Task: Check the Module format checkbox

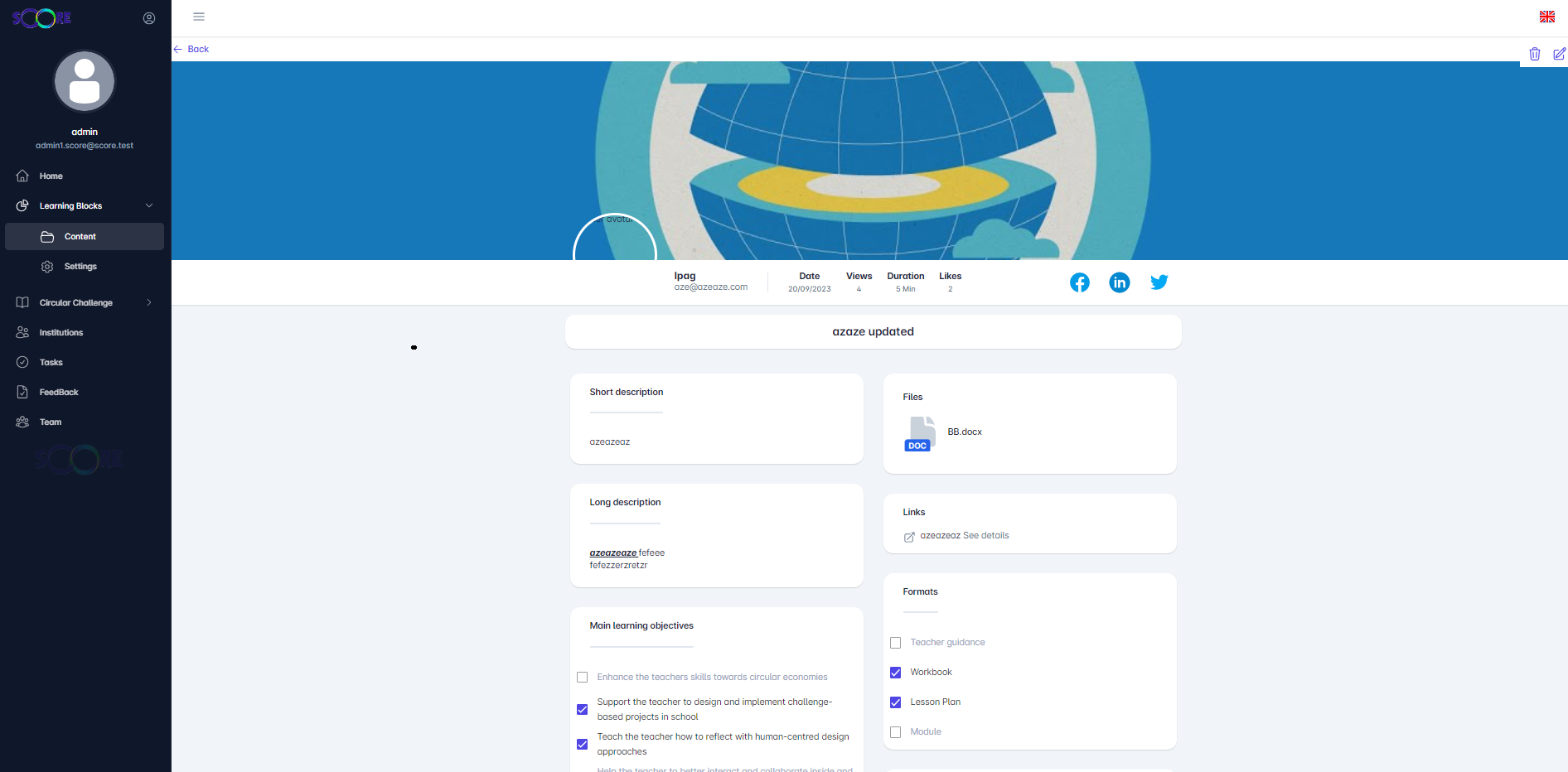Action: click(x=895, y=732)
